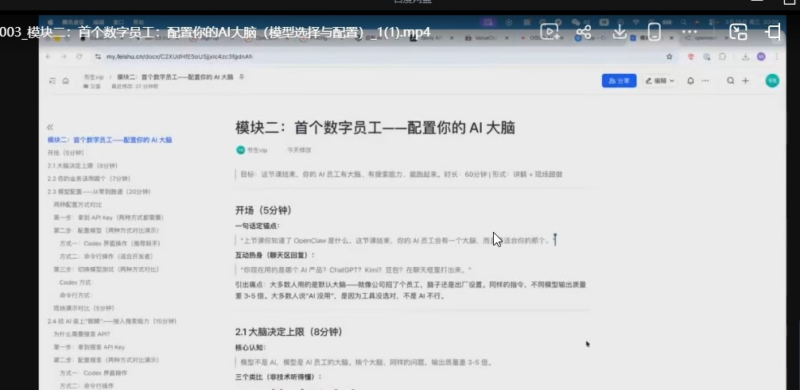Open outline entry 方式二：命令行操作（适合开发者）
This screenshot has height=390, width=800.
(106, 256)
